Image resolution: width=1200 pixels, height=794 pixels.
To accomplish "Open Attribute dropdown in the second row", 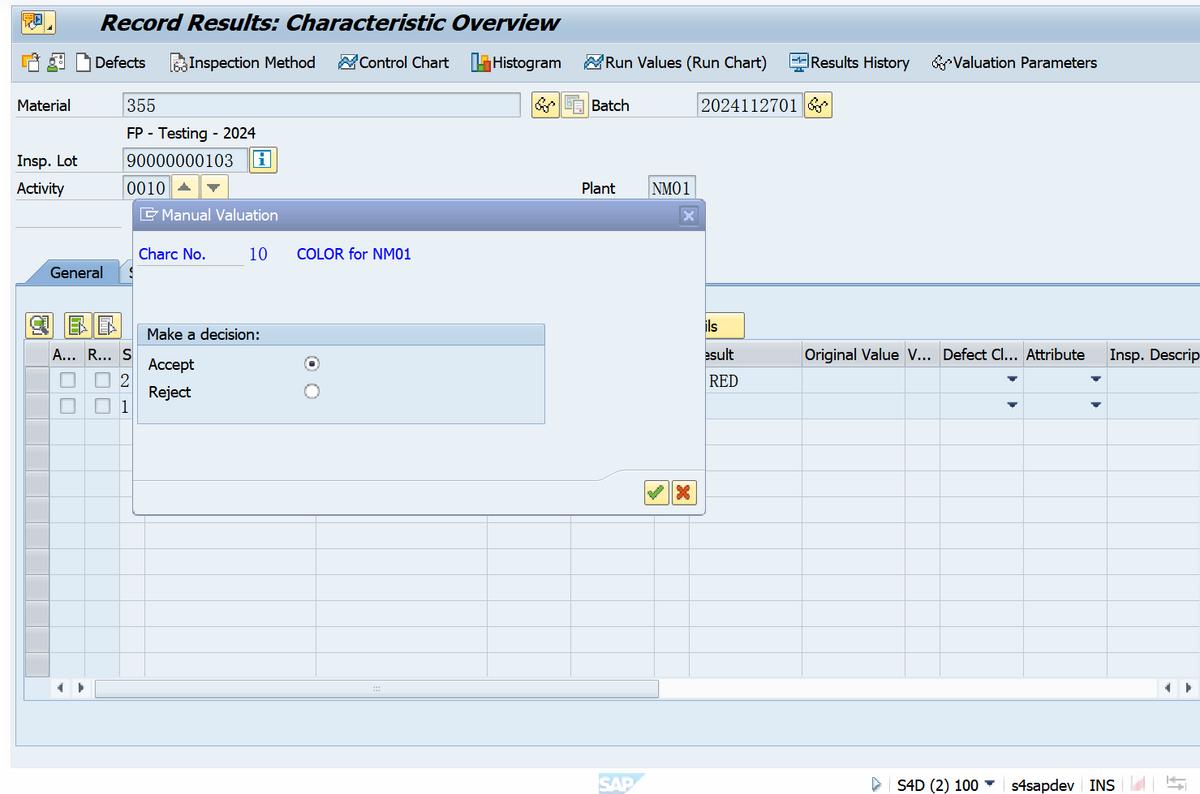I will (1096, 405).
